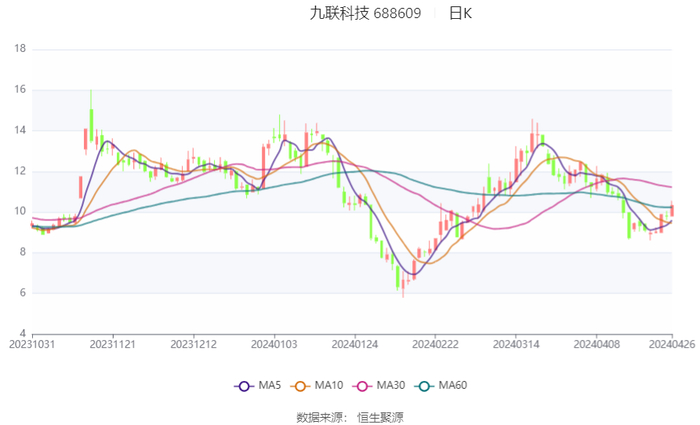Screen dimensions: 700x425
Task: Jump to the 20240426 end date label
Action: coord(670,344)
